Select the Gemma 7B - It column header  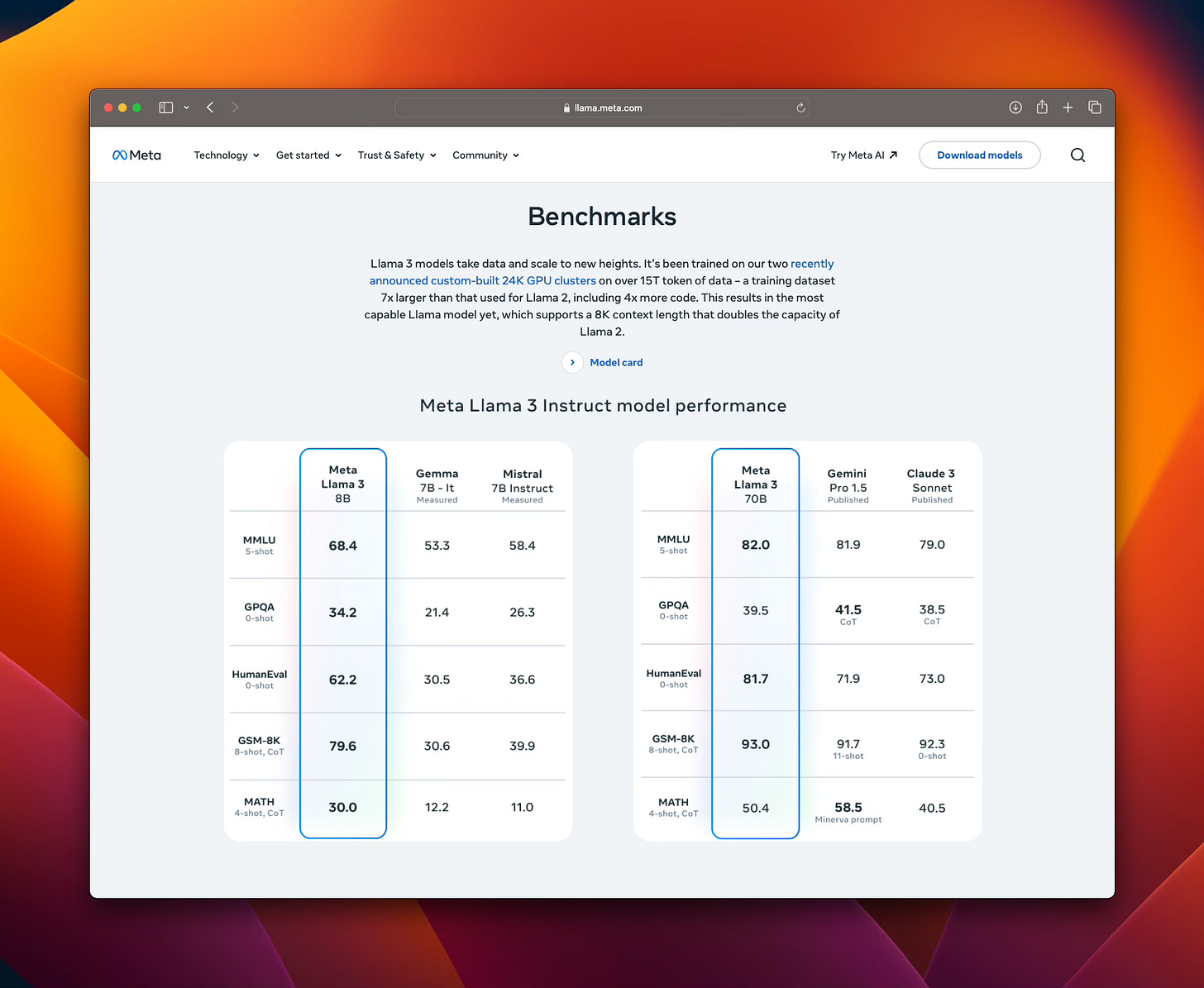[437, 485]
